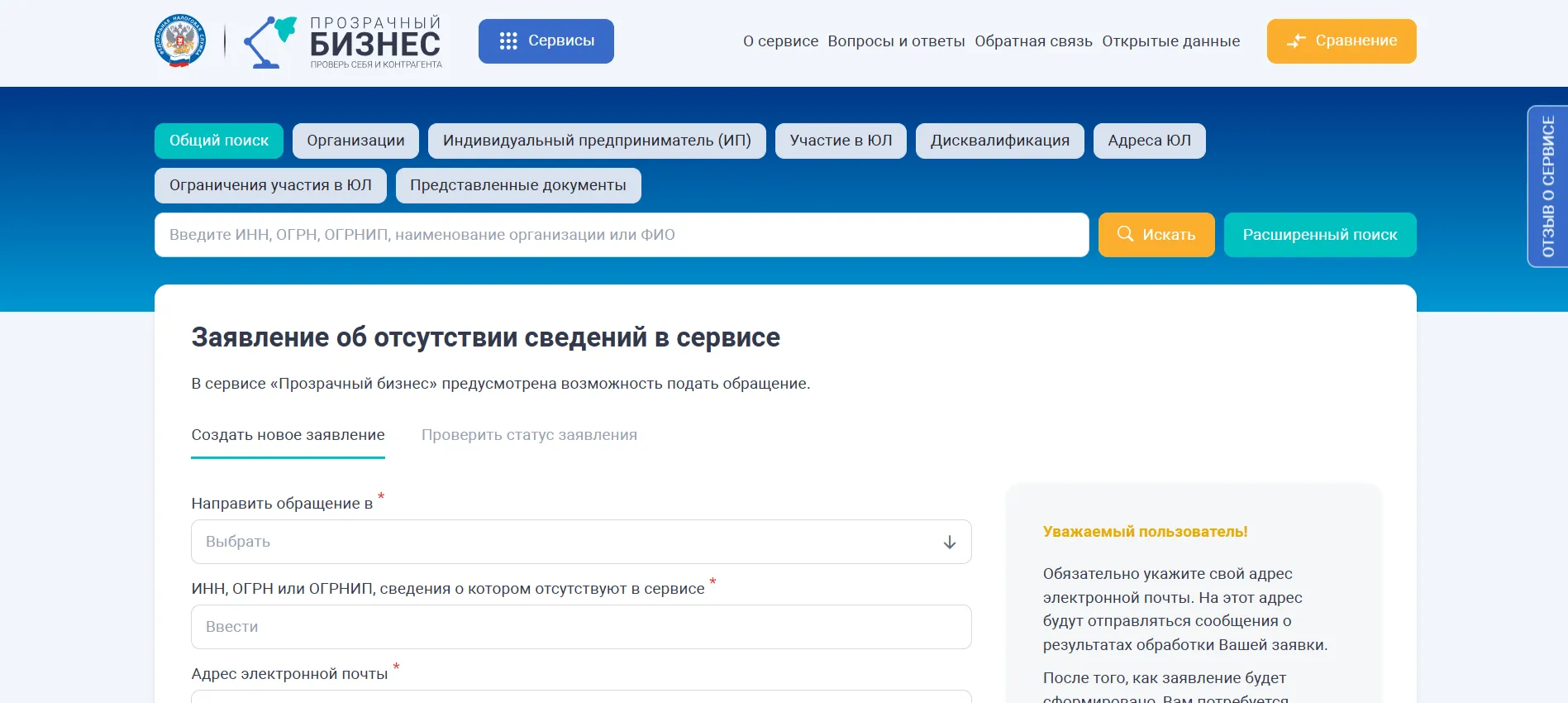The width and height of the screenshot is (1568, 703).
Task: Click the Прозрачный бизнес lamp logo
Action: tap(269, 42)
